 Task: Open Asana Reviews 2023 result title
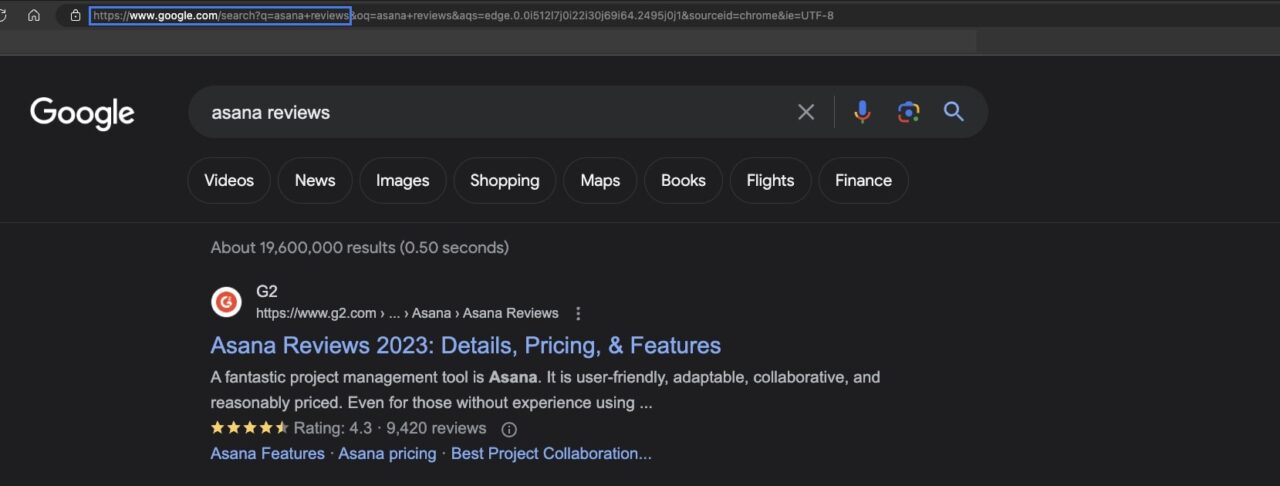[466, 346]
